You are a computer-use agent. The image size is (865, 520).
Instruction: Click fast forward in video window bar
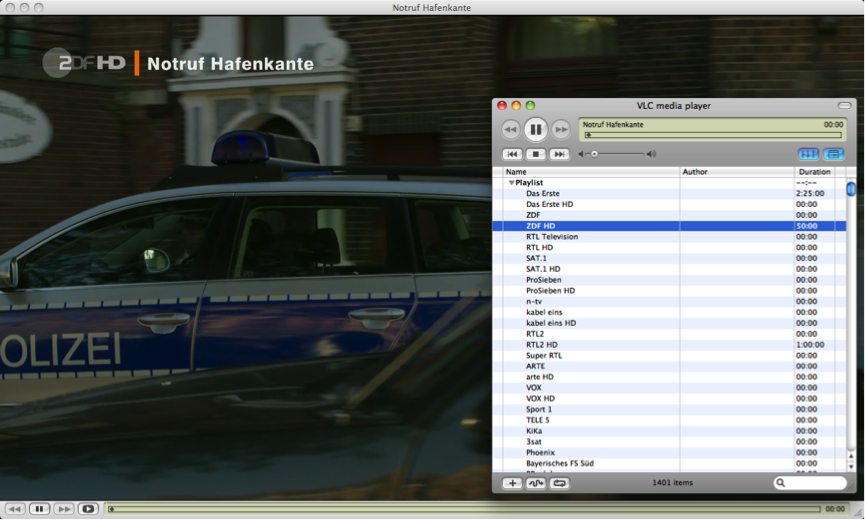63,509
